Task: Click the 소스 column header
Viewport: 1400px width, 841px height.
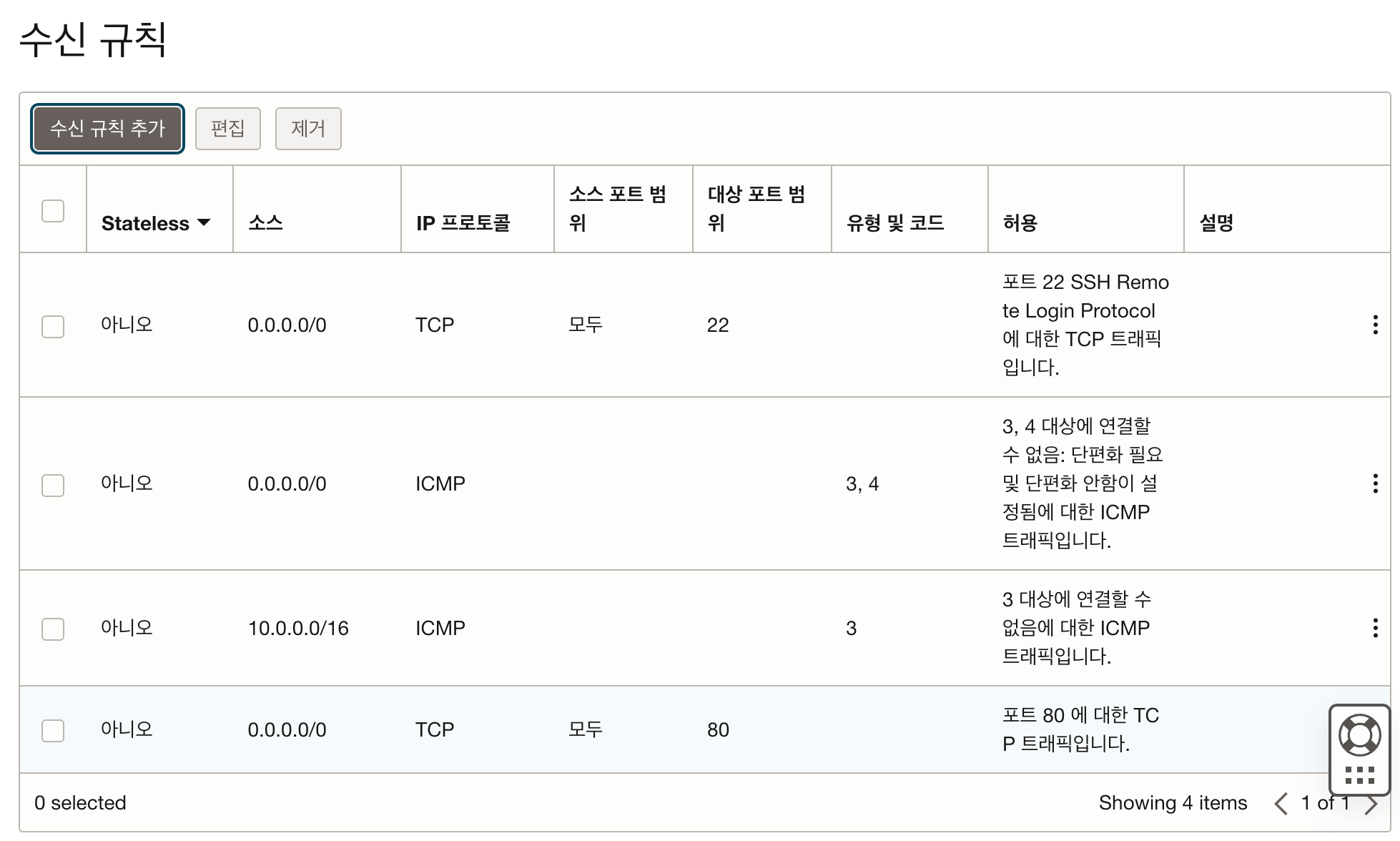Action: (265, 223)
